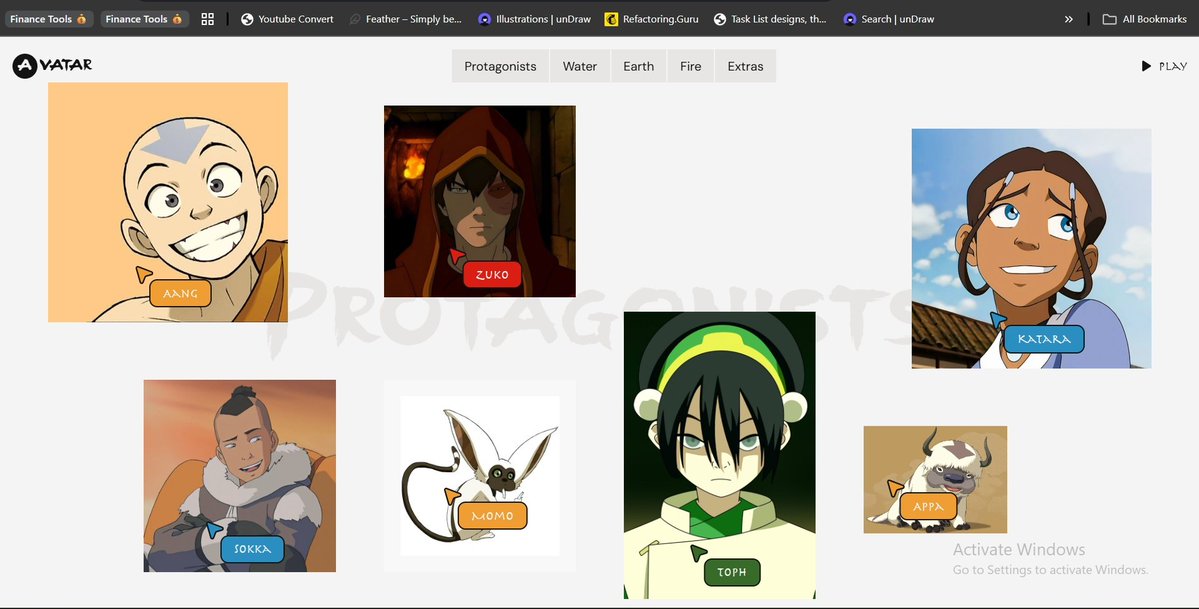This screenshot has height=609, width=1199.
Task: Click the orange Momo name tag
Action: pos(492,516)
